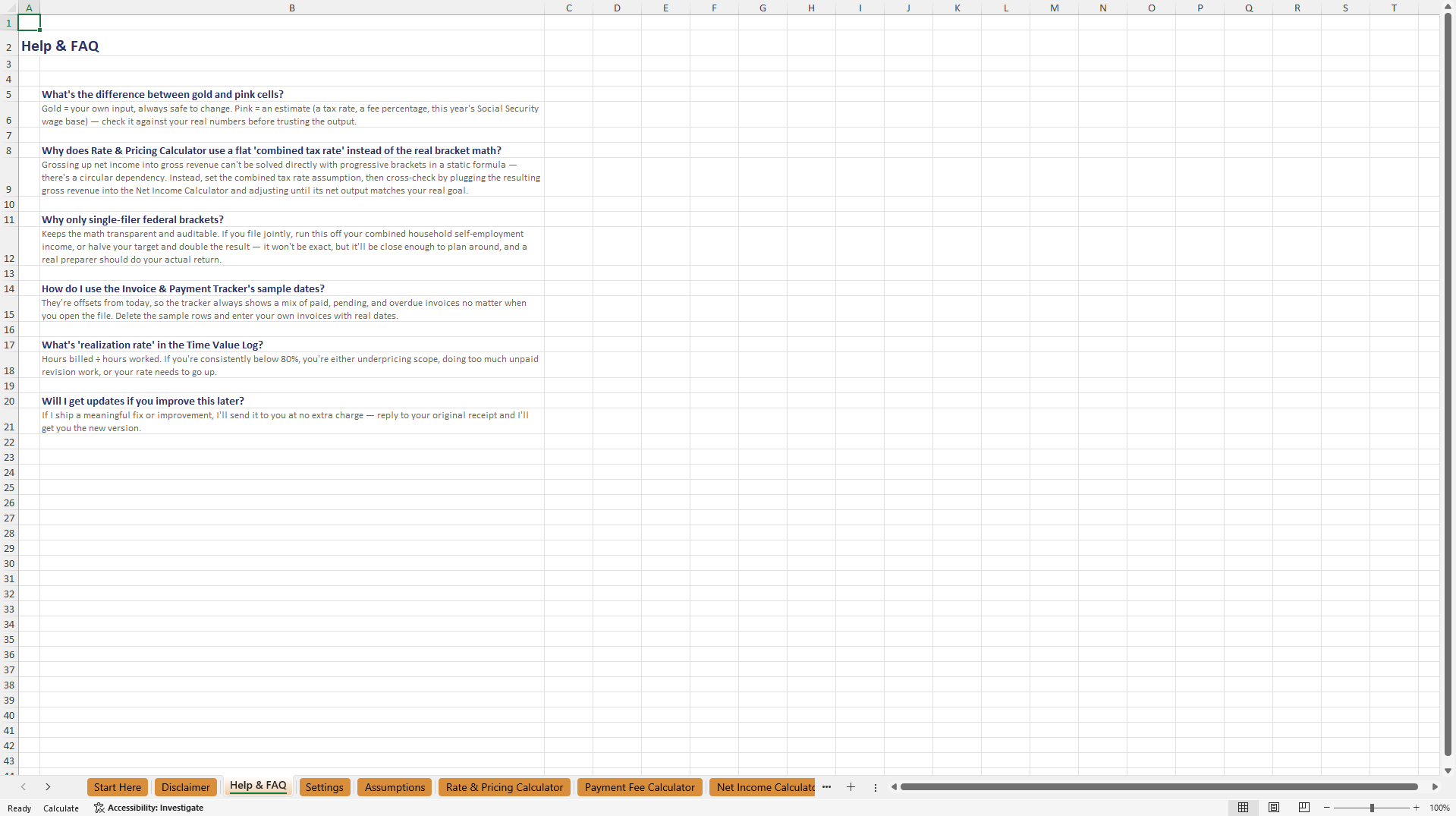Open the Assumptions sheet tab
The height and width of the screenshot is (816, 1456).
click(395, 787)
